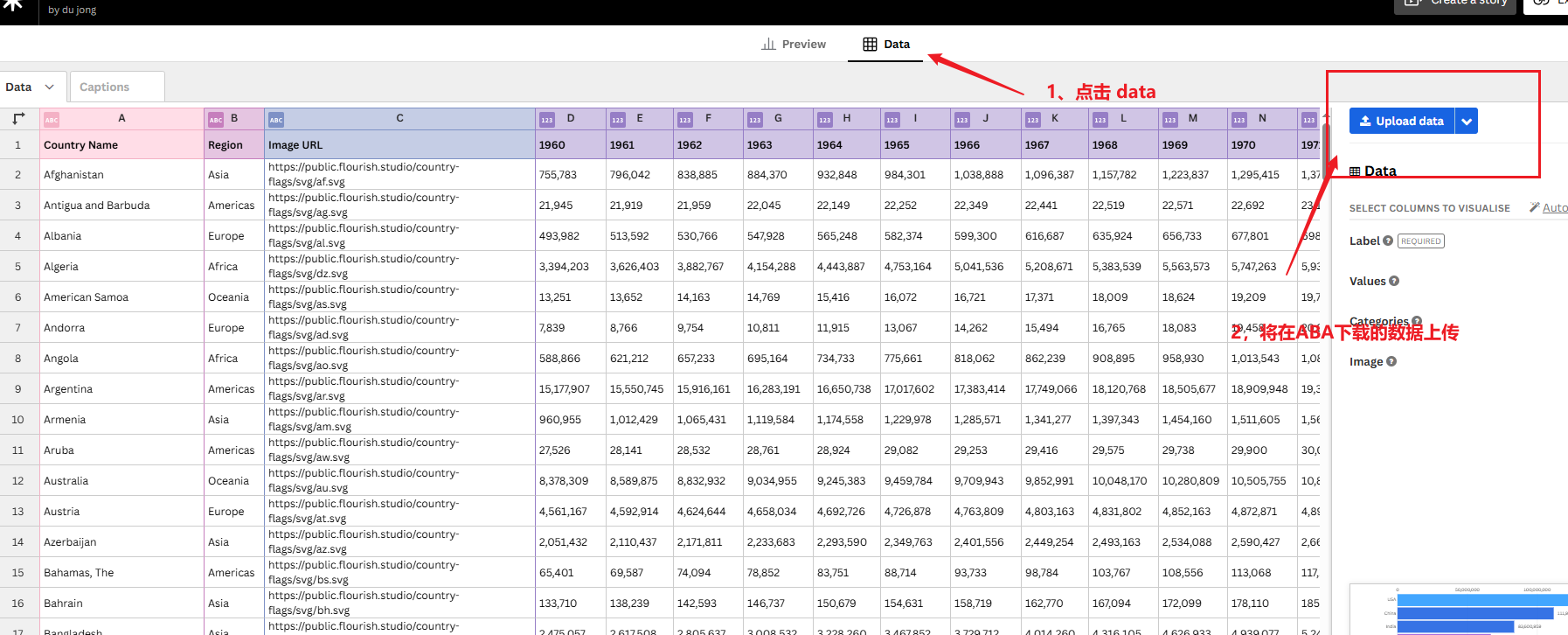Viewport: 1568px width, 635px height.
Task: Click Albania's flag URL cell al.svg
Action: 399,235
